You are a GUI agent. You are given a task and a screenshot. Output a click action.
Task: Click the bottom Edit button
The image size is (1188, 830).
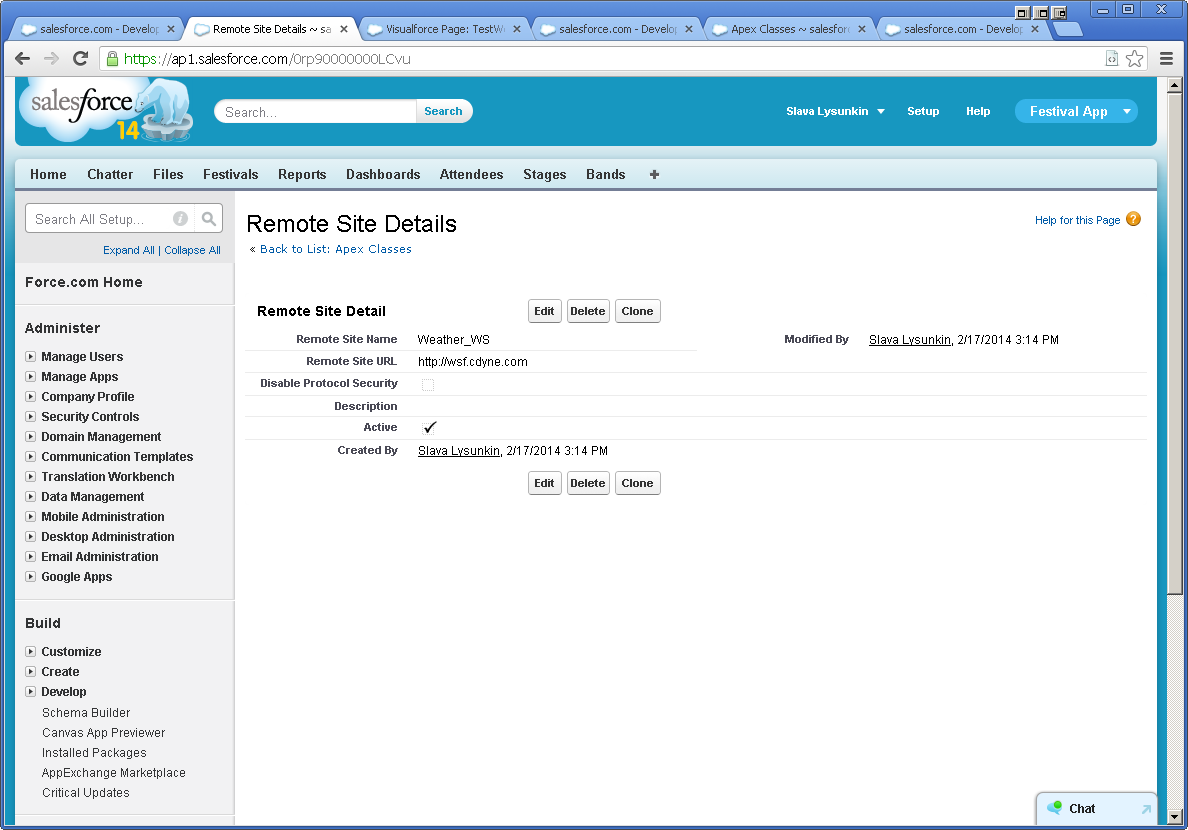[x=544, y=483]
